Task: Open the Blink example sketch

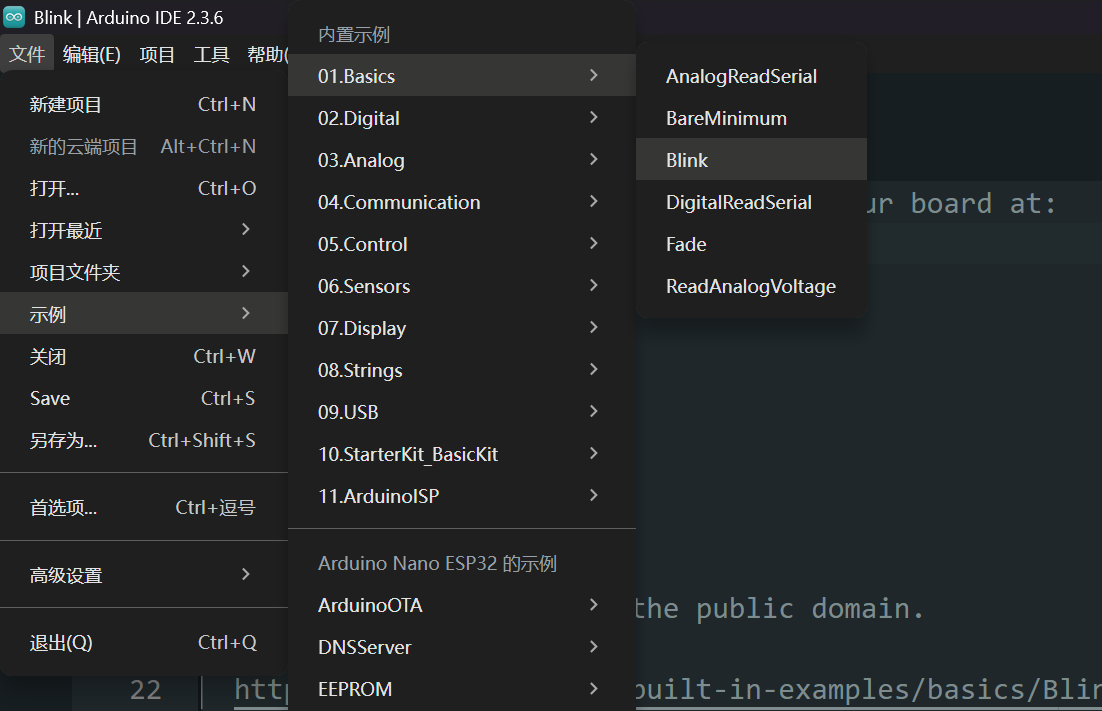Action: pos(687,161)
